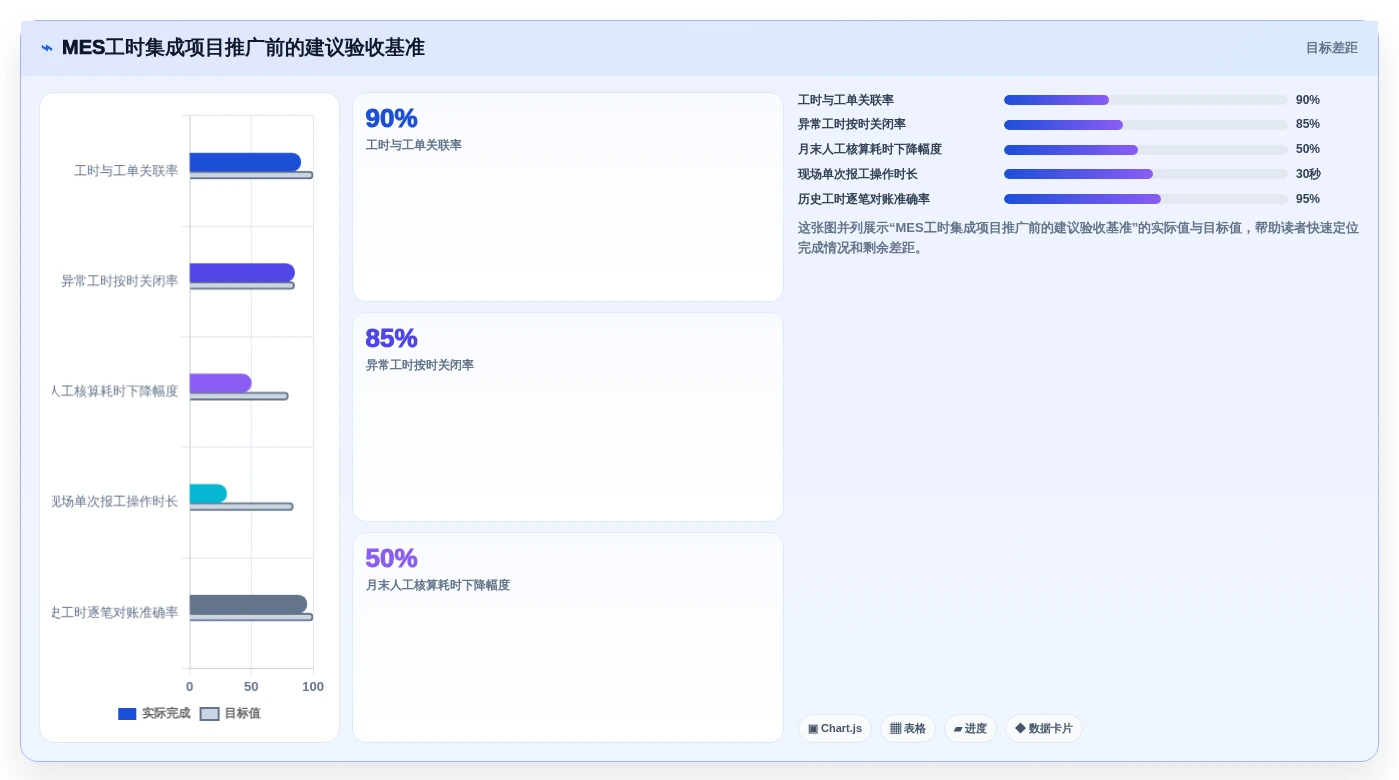
Task: Click the slate gray actual bar in the chart
Action: [x=248, y=604]
